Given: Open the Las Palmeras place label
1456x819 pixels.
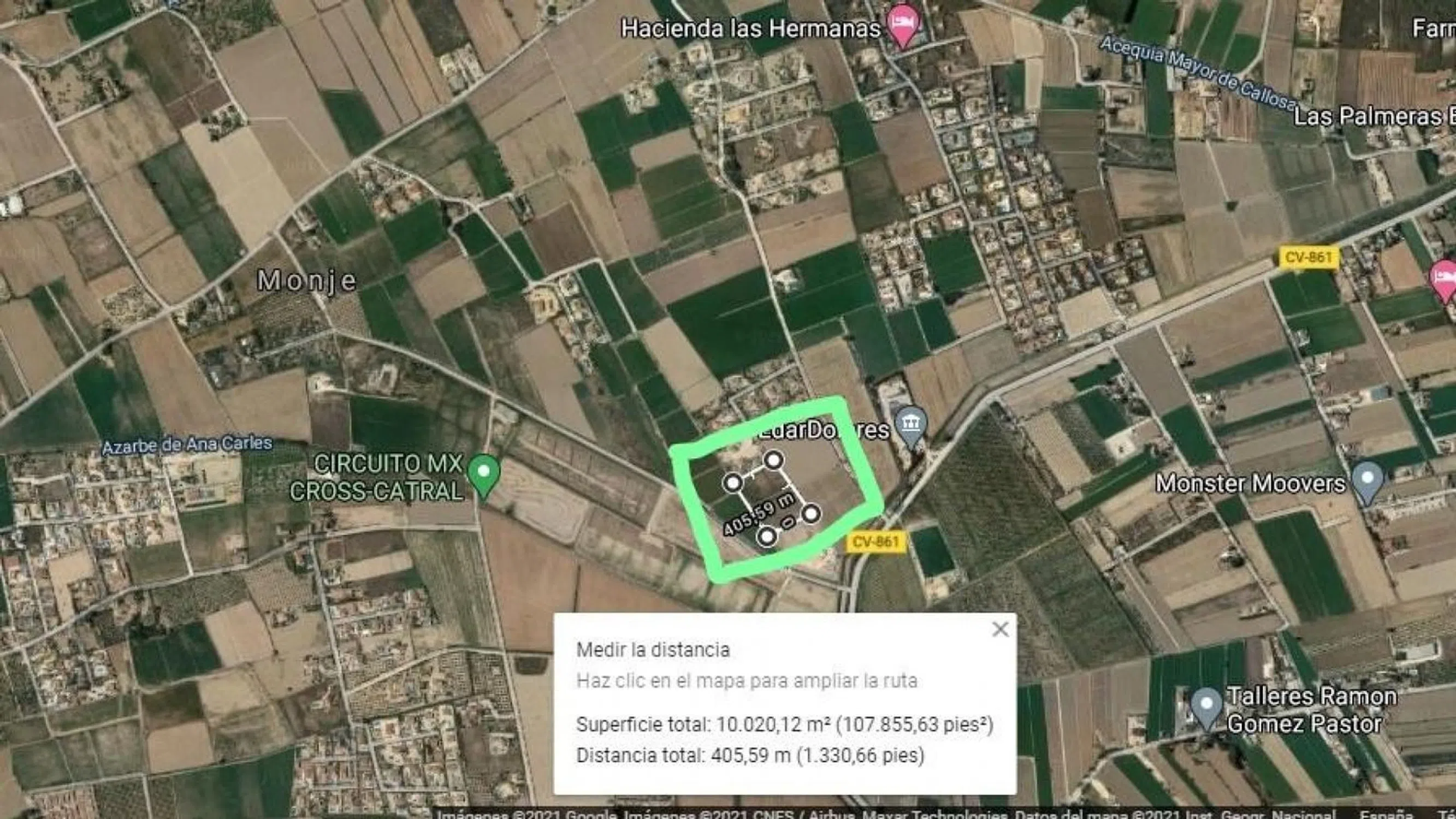Looking at the screenshot, I should tap(1374, 116).
